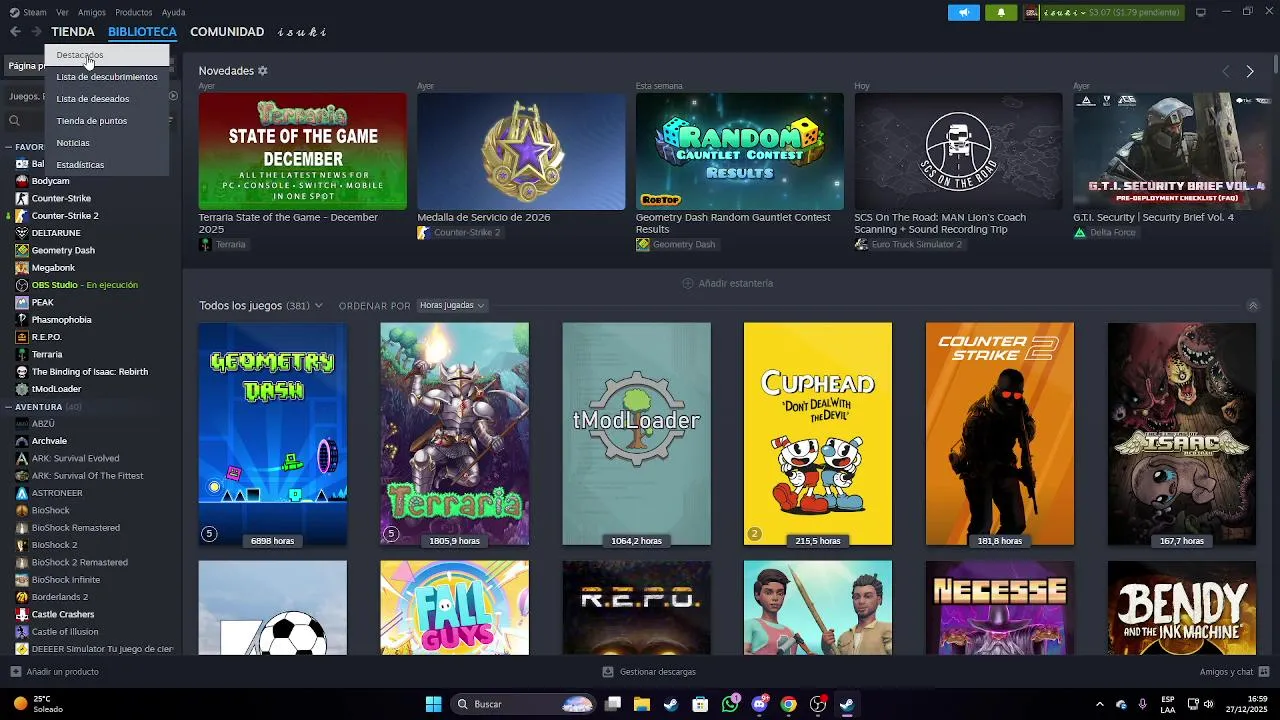Switch to the TIENDA tab
This screenshot has width=1280, height=720.
tap(73, 32)
